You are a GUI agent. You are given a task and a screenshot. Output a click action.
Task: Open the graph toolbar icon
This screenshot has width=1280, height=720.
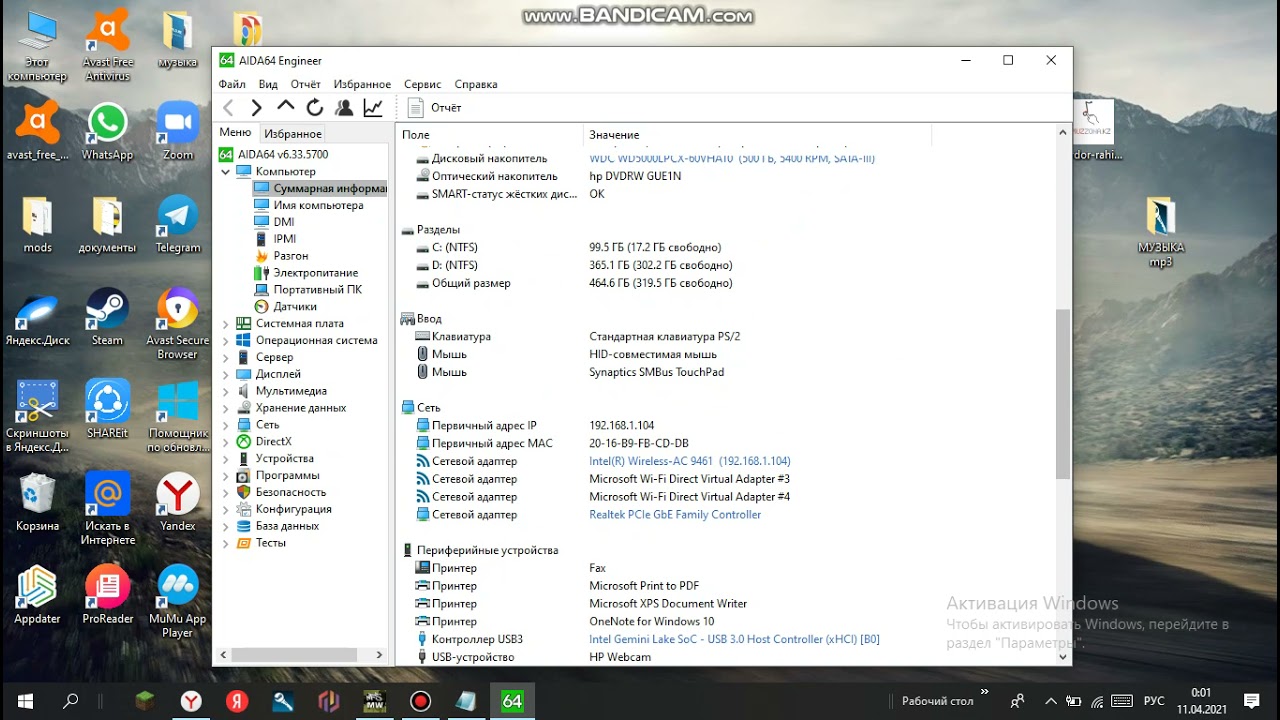coord(373,108)
